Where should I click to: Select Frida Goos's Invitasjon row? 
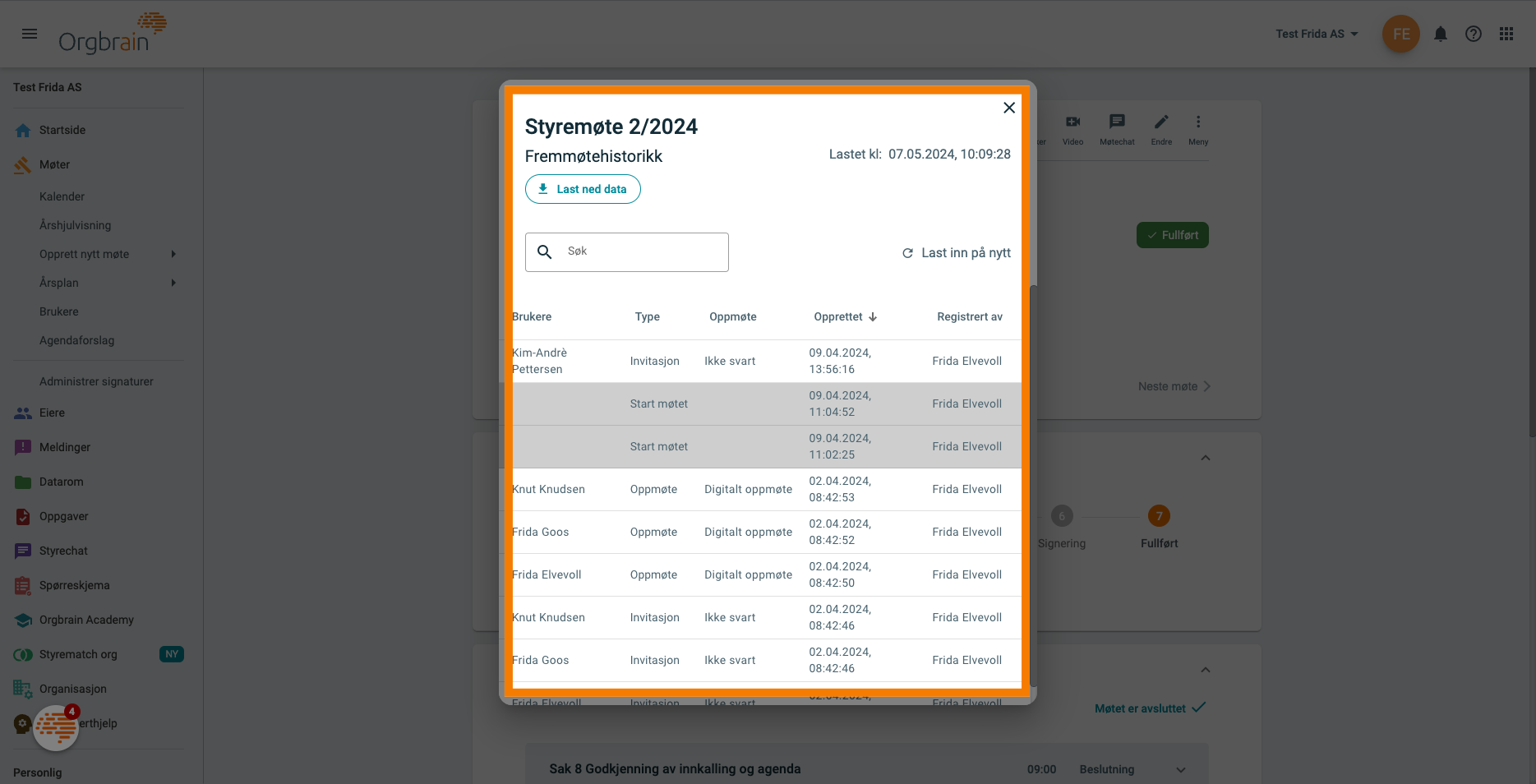763,660
